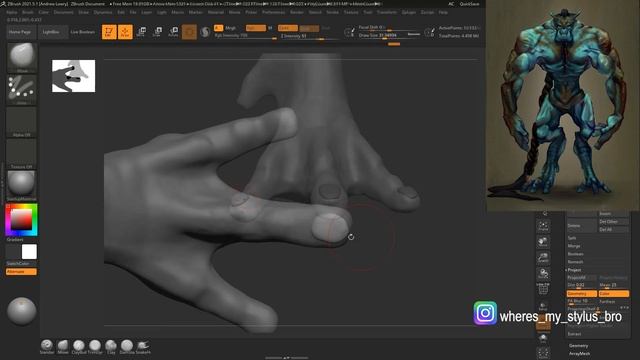640x360 pixels.
Task: Toggle the M material mode
Action: 270,28
